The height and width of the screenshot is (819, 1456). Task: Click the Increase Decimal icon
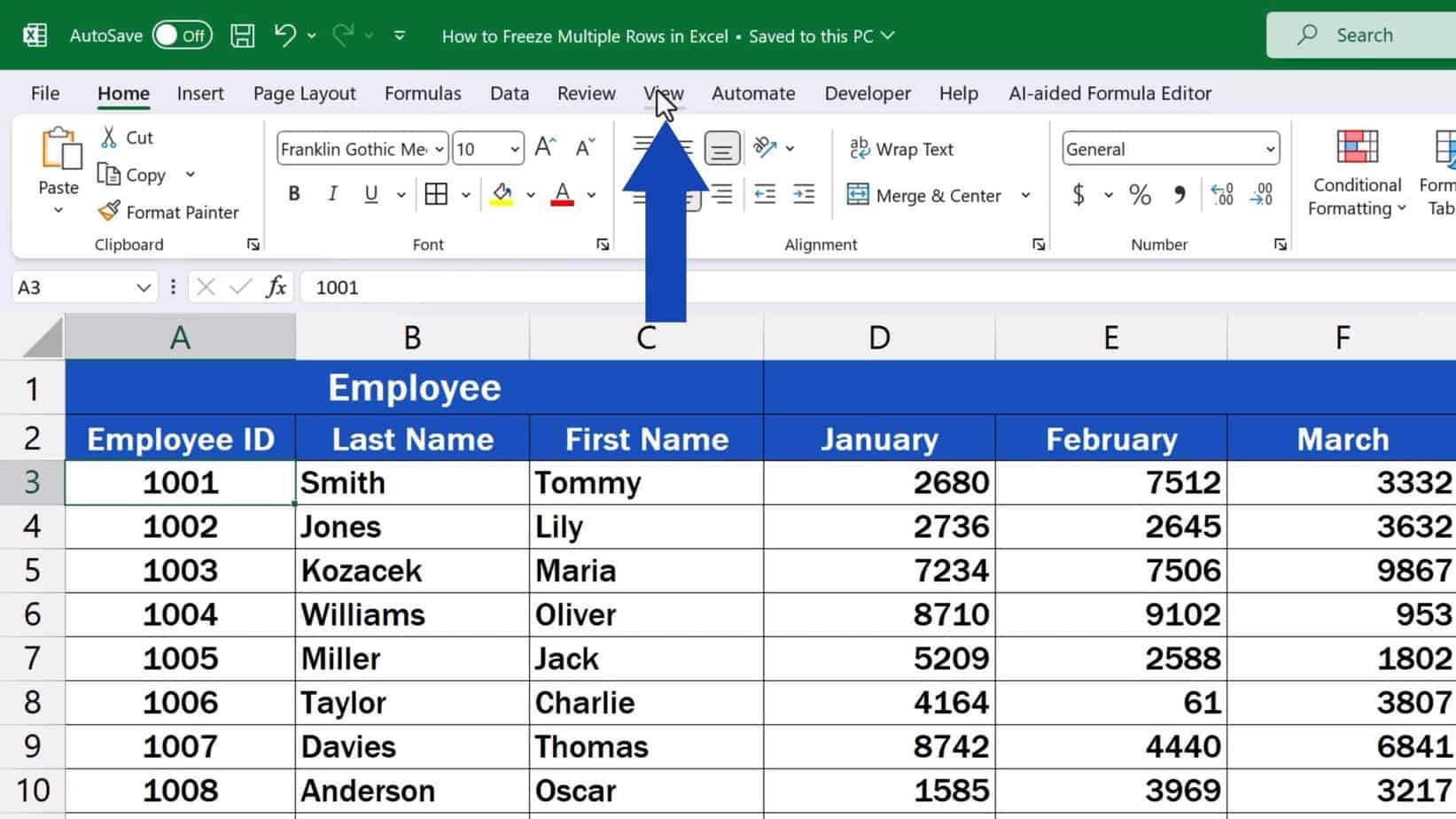[x=1223, y=194]
